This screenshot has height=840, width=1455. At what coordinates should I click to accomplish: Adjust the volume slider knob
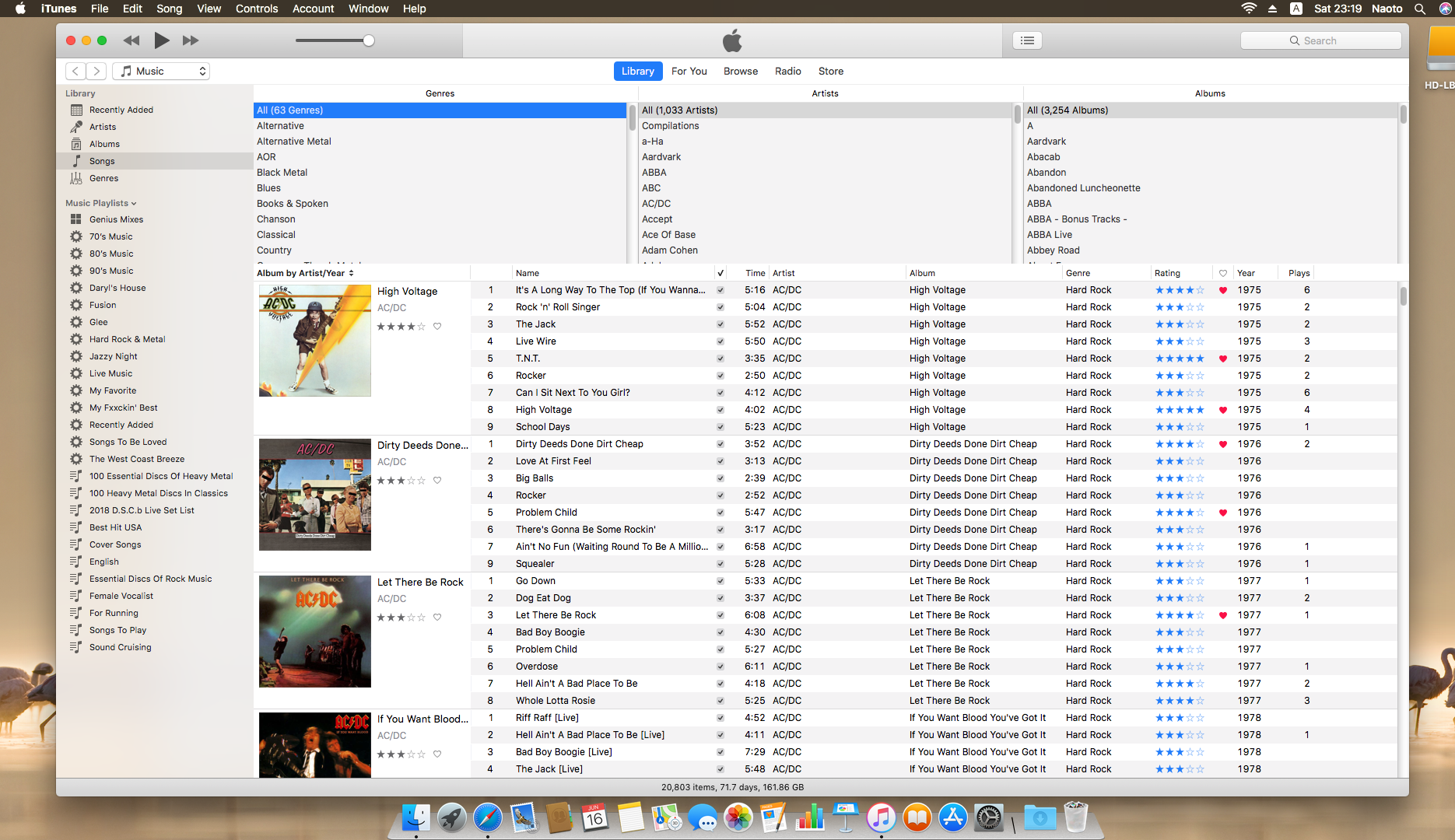(369, 40)
